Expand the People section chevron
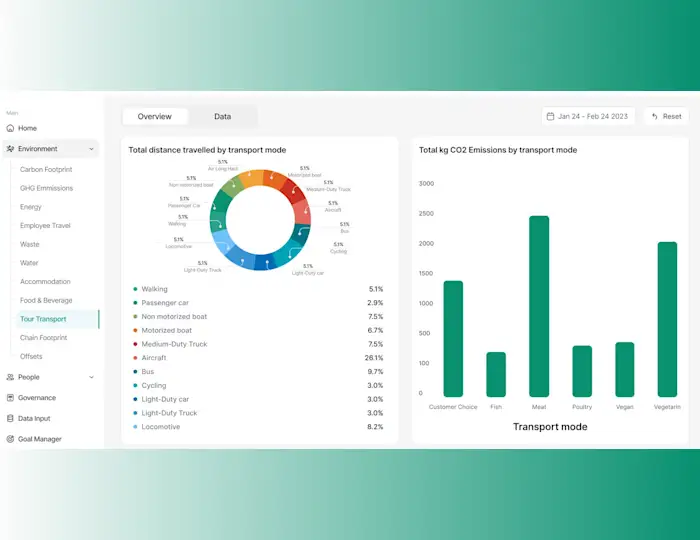 point(92,377)
